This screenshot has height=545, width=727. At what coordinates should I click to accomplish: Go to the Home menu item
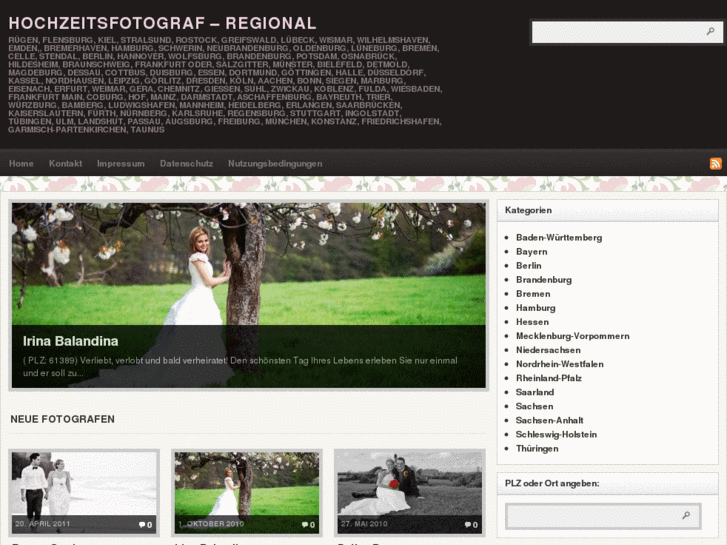coord(21,163)
